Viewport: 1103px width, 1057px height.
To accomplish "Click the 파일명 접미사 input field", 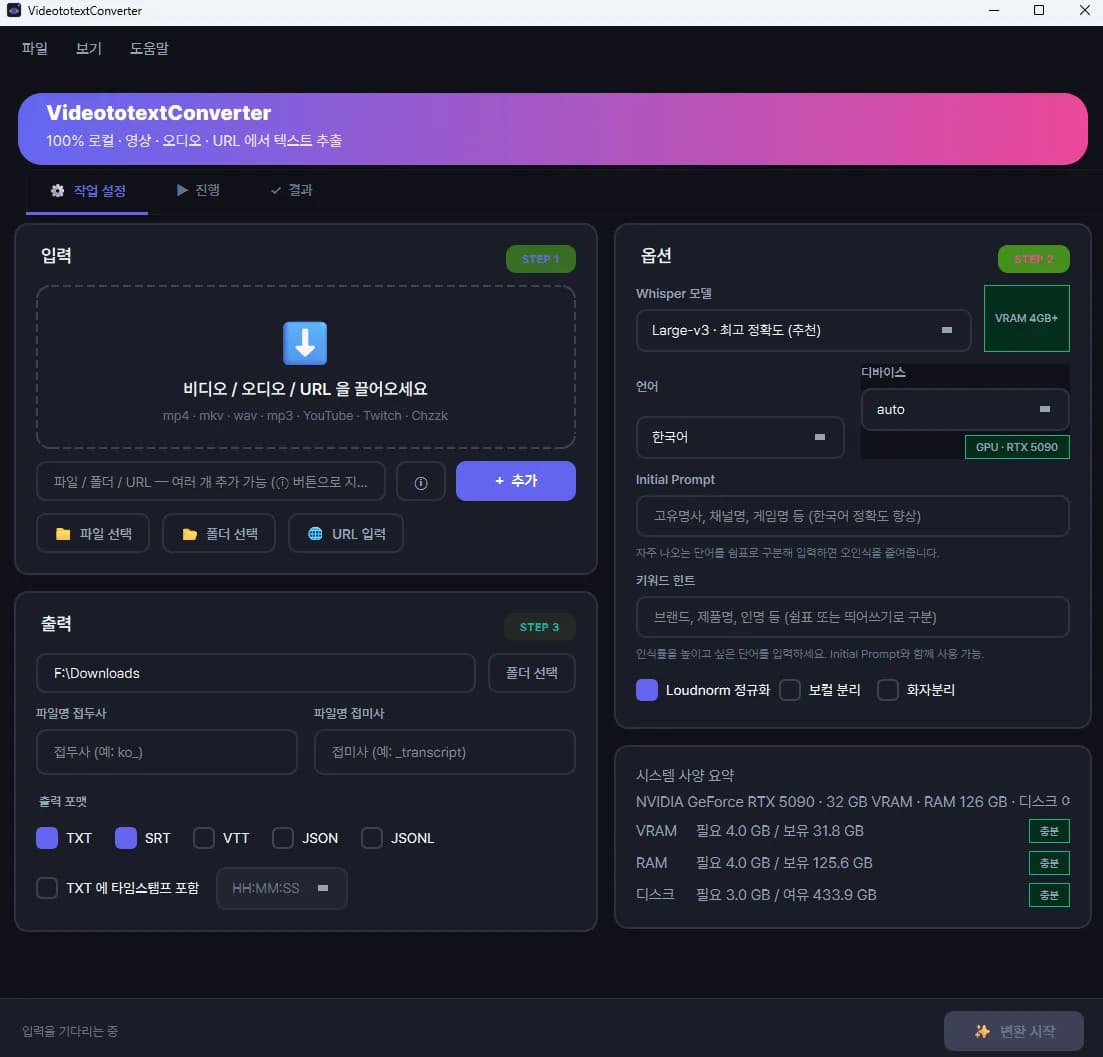I will click(445, 752).
